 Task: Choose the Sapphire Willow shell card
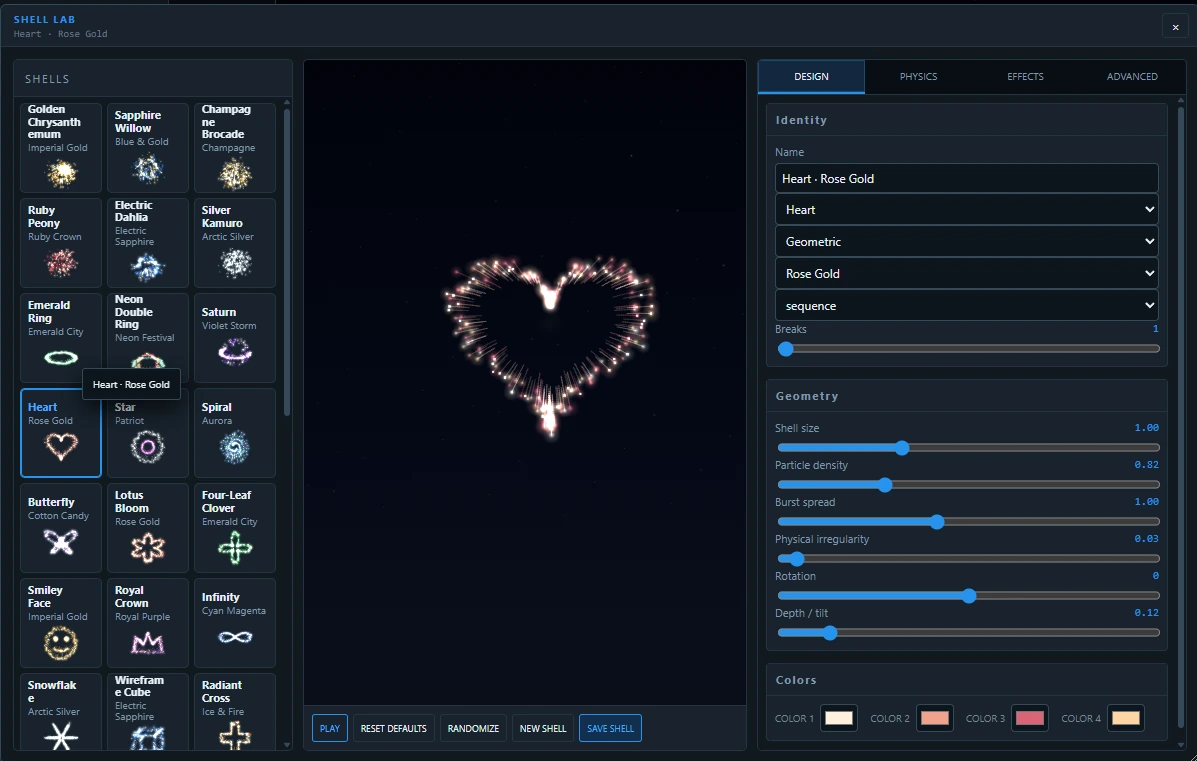[148, 147]
